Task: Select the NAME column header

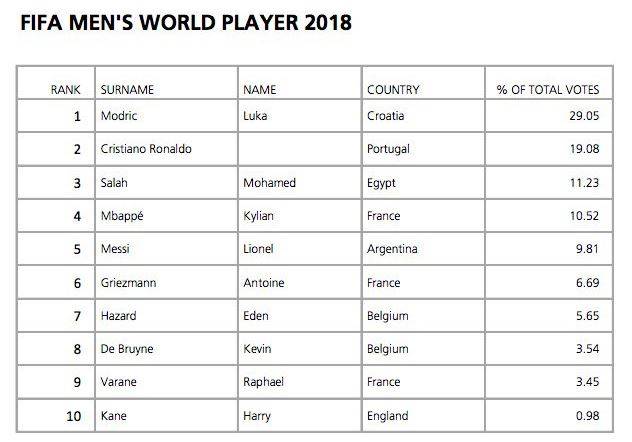Action: pyautogui.click(x=259, y=89)
